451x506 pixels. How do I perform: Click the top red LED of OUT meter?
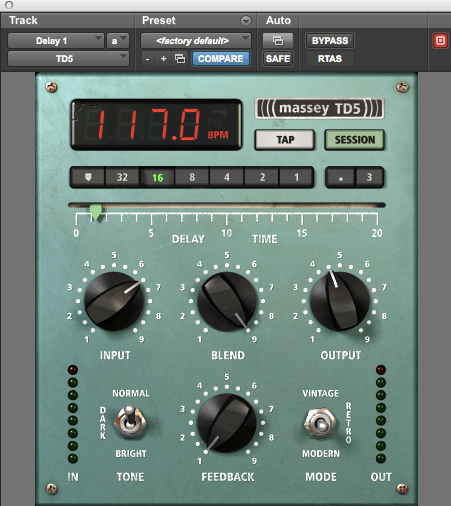[x=381, y=369]
